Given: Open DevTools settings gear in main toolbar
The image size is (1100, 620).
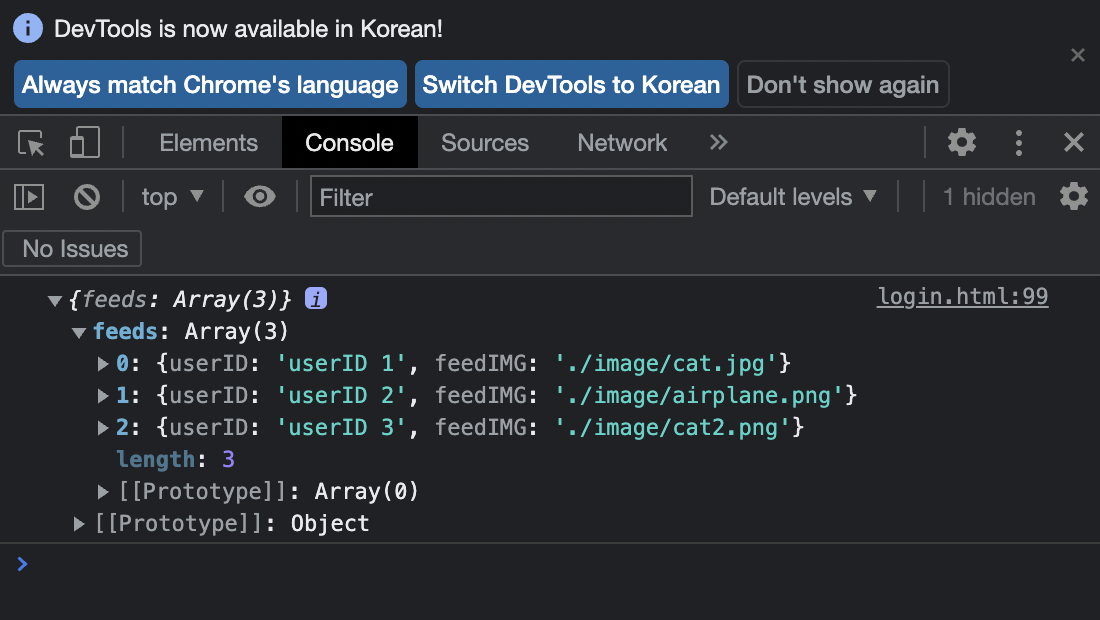Looking at the screenshot, I should [962, 142].
